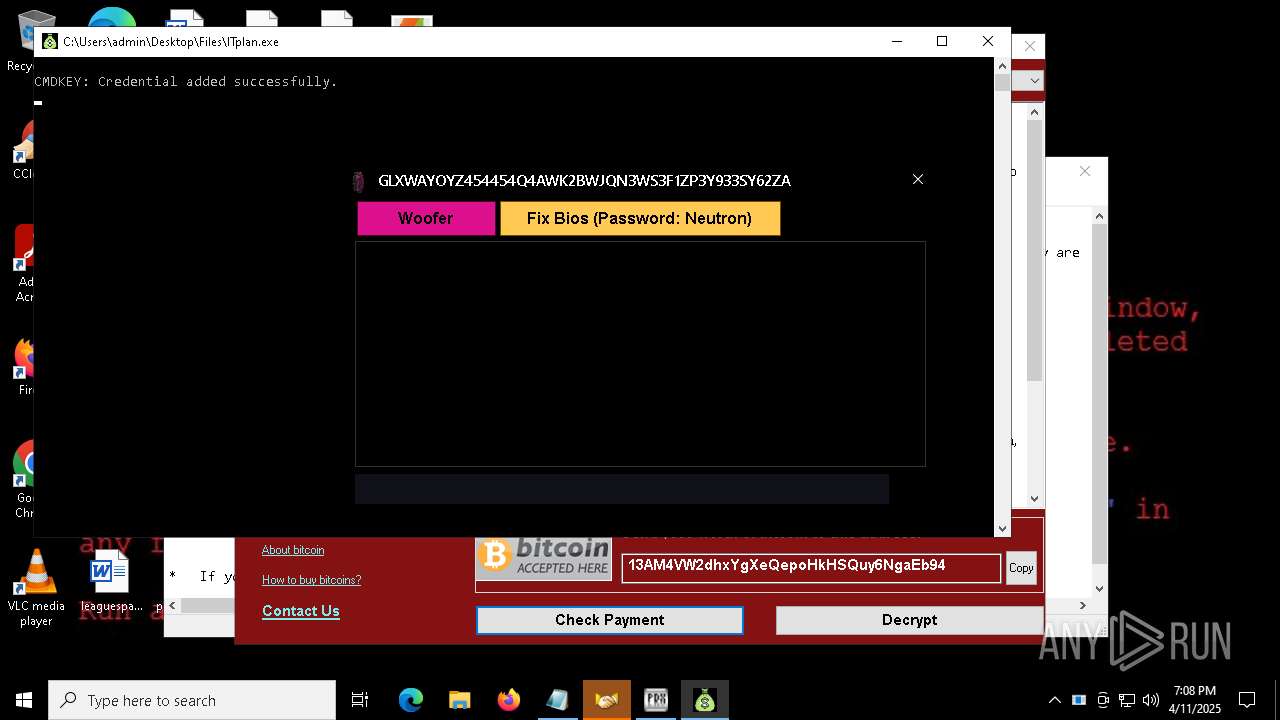
Task: Click the taskbar search box
Action: coord(192,700)
